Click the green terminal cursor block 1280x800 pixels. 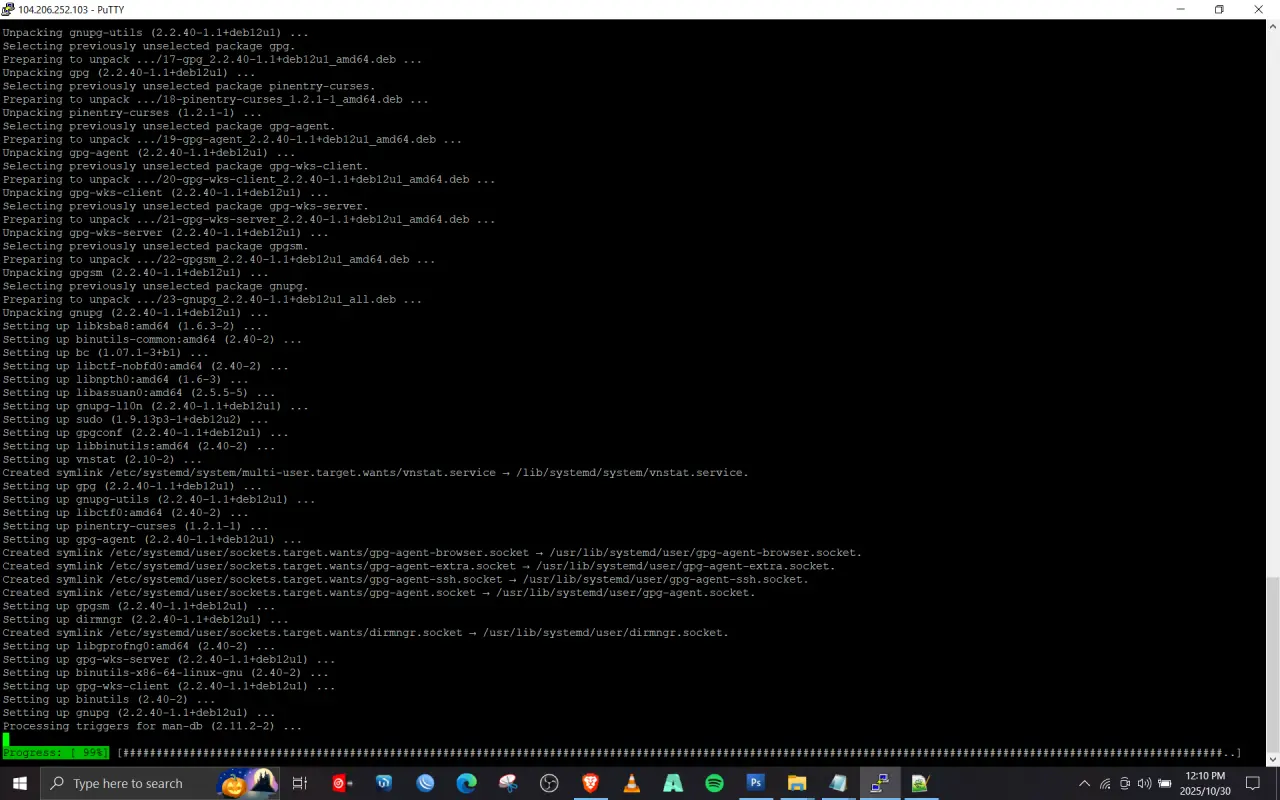coord(5,740)
